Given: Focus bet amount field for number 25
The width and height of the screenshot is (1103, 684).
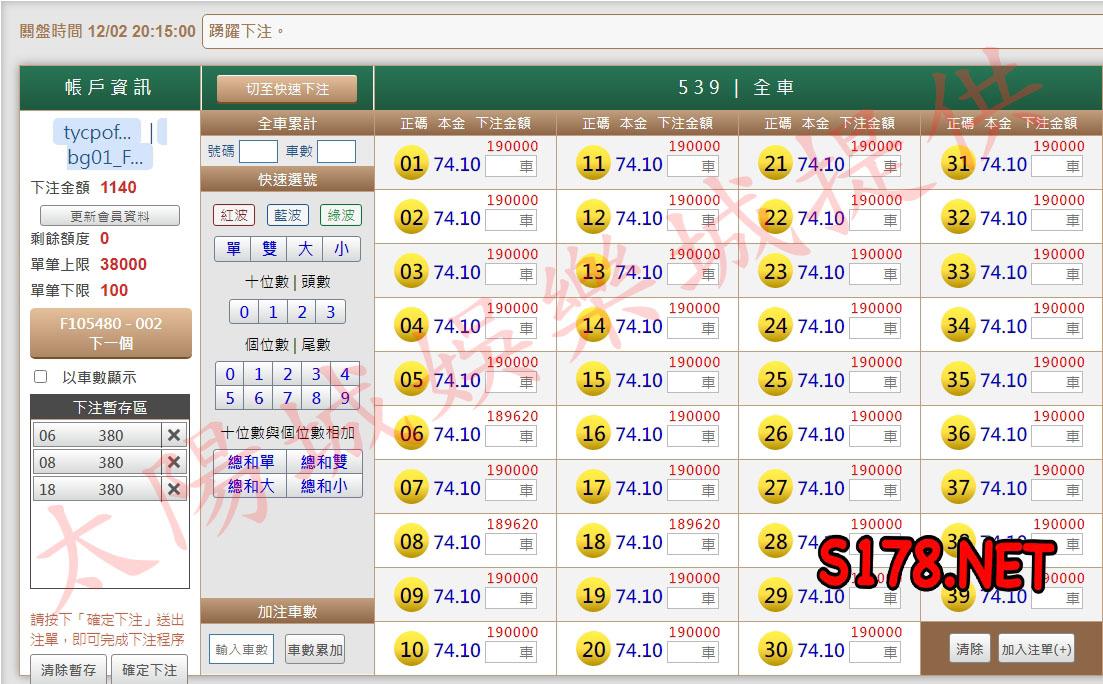Looking at the screenshot, I should pos(875,382).
